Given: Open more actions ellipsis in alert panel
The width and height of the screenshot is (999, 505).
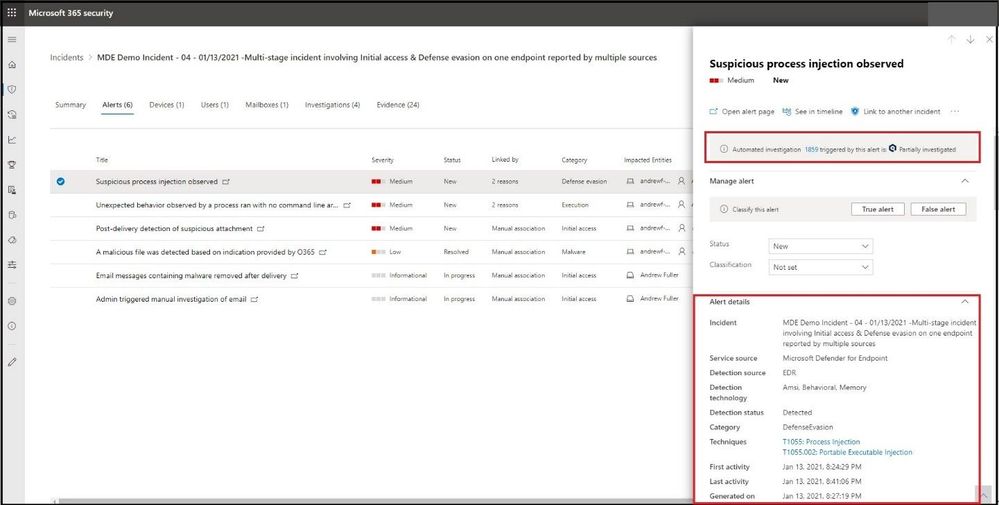Looking at the screenshot, I should click(954, 111).
